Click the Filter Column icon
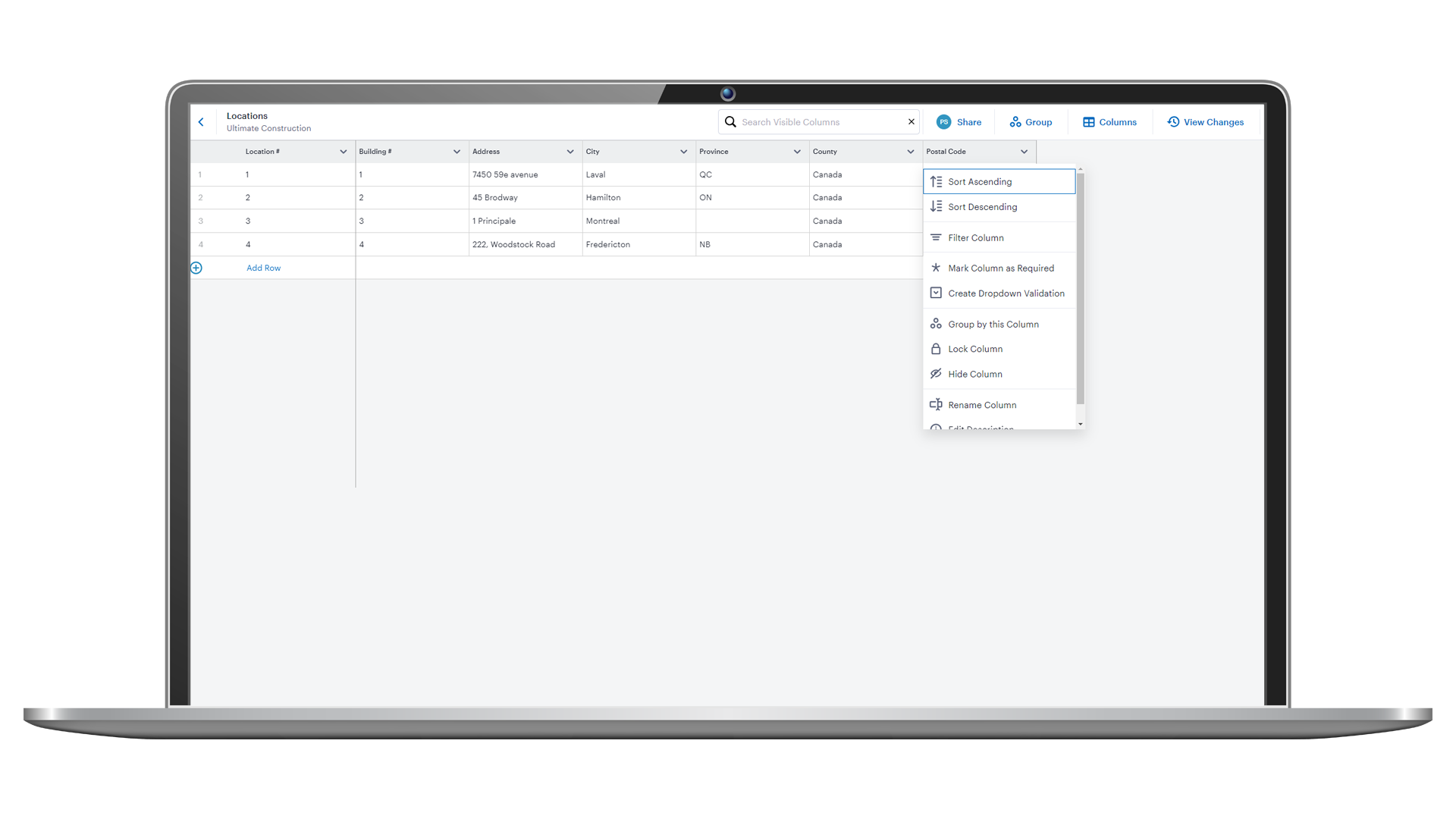Image resolution: width=1456 pixels, height=819 pixels. click(936, 237)
